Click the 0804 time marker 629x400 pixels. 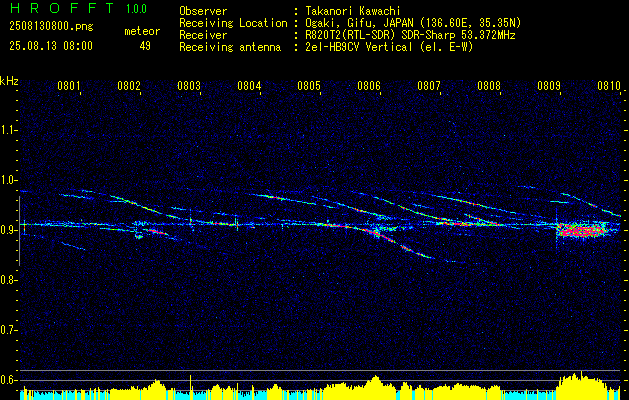click(249, 86)
